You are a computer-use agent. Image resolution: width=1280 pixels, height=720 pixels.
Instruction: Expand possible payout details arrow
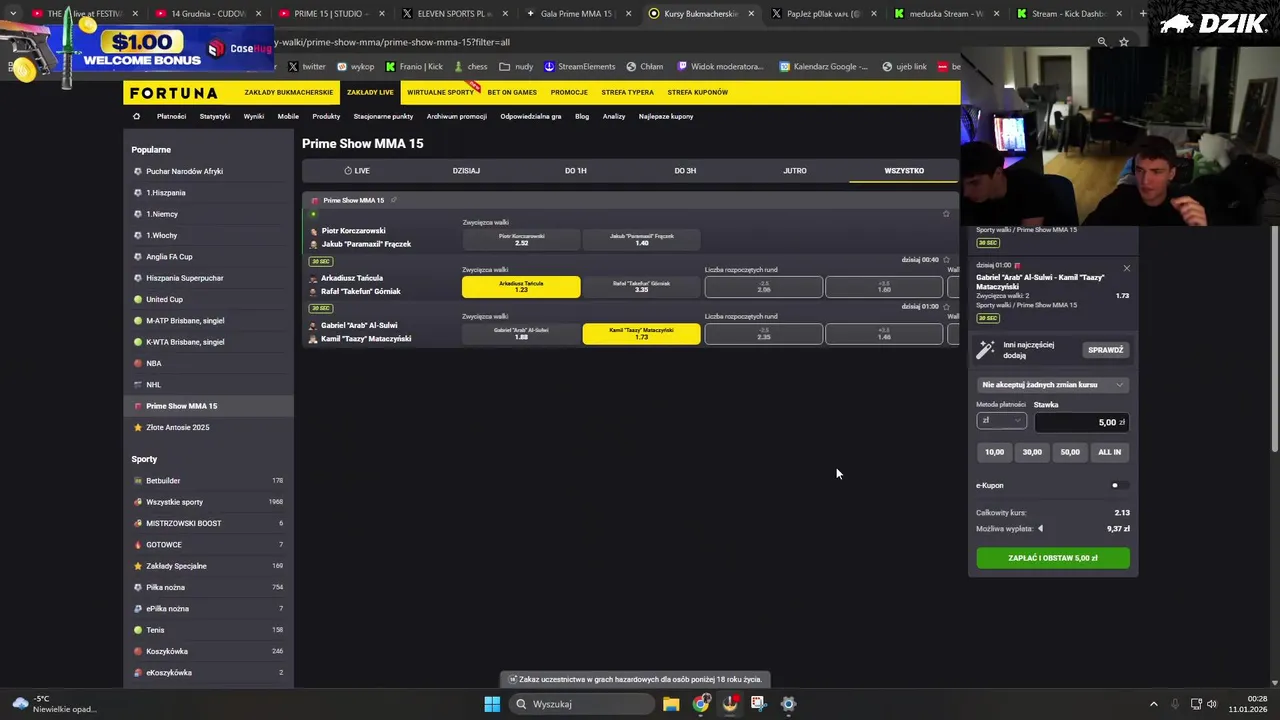tap(1040, 529)
